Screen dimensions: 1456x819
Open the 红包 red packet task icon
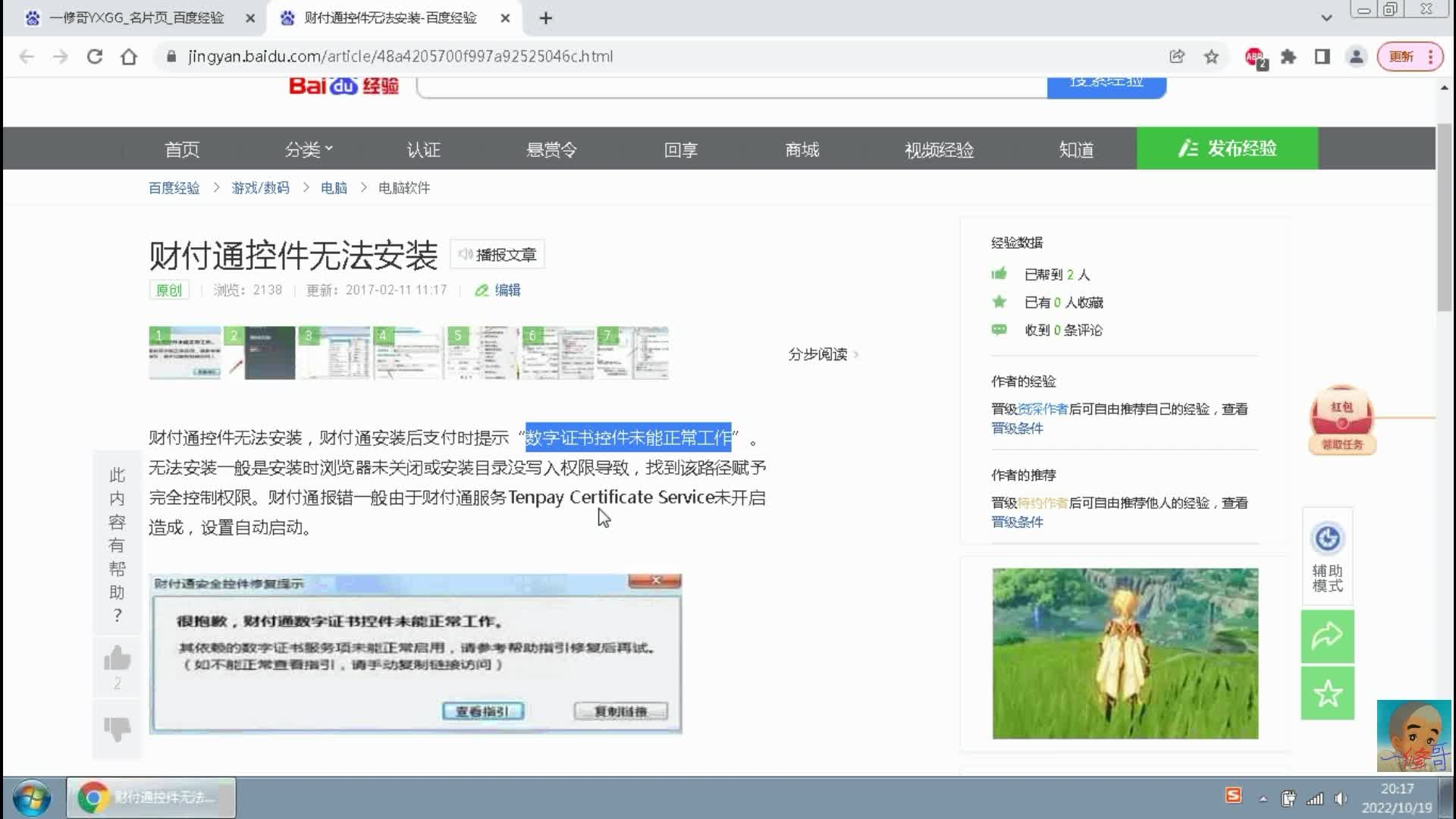tap(1341, 416)
